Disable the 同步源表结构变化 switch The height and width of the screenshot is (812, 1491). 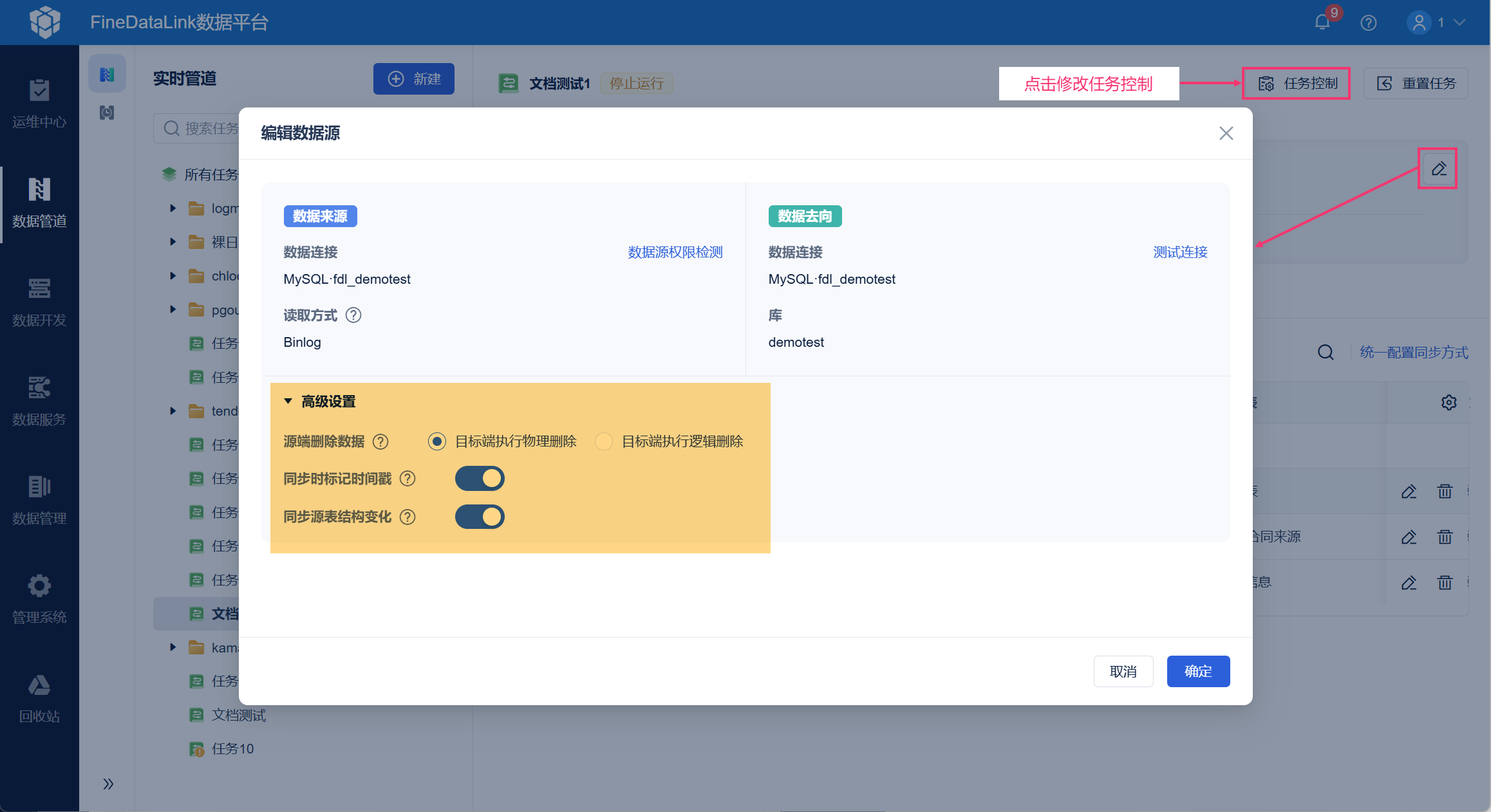[480, 517]
